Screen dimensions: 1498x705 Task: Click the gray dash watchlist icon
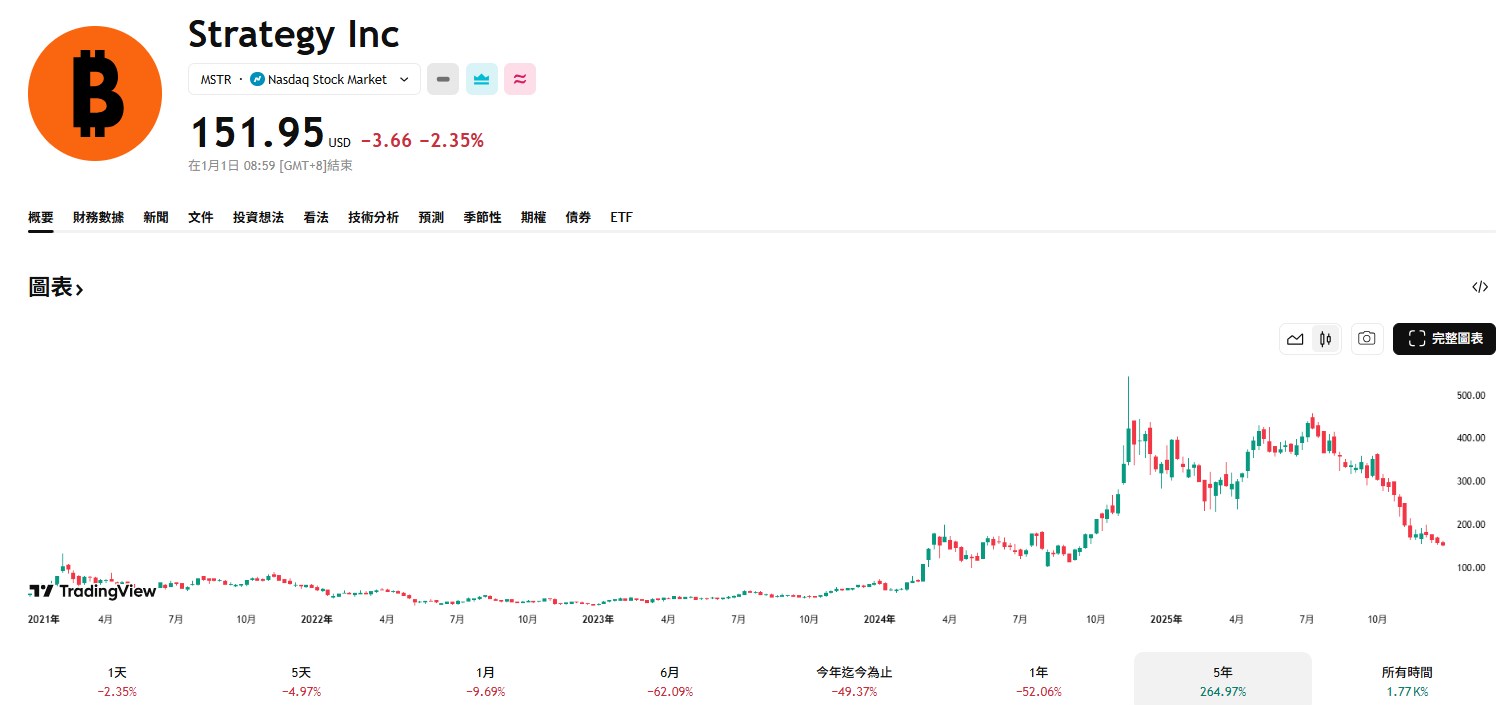[x=443, y=78]
